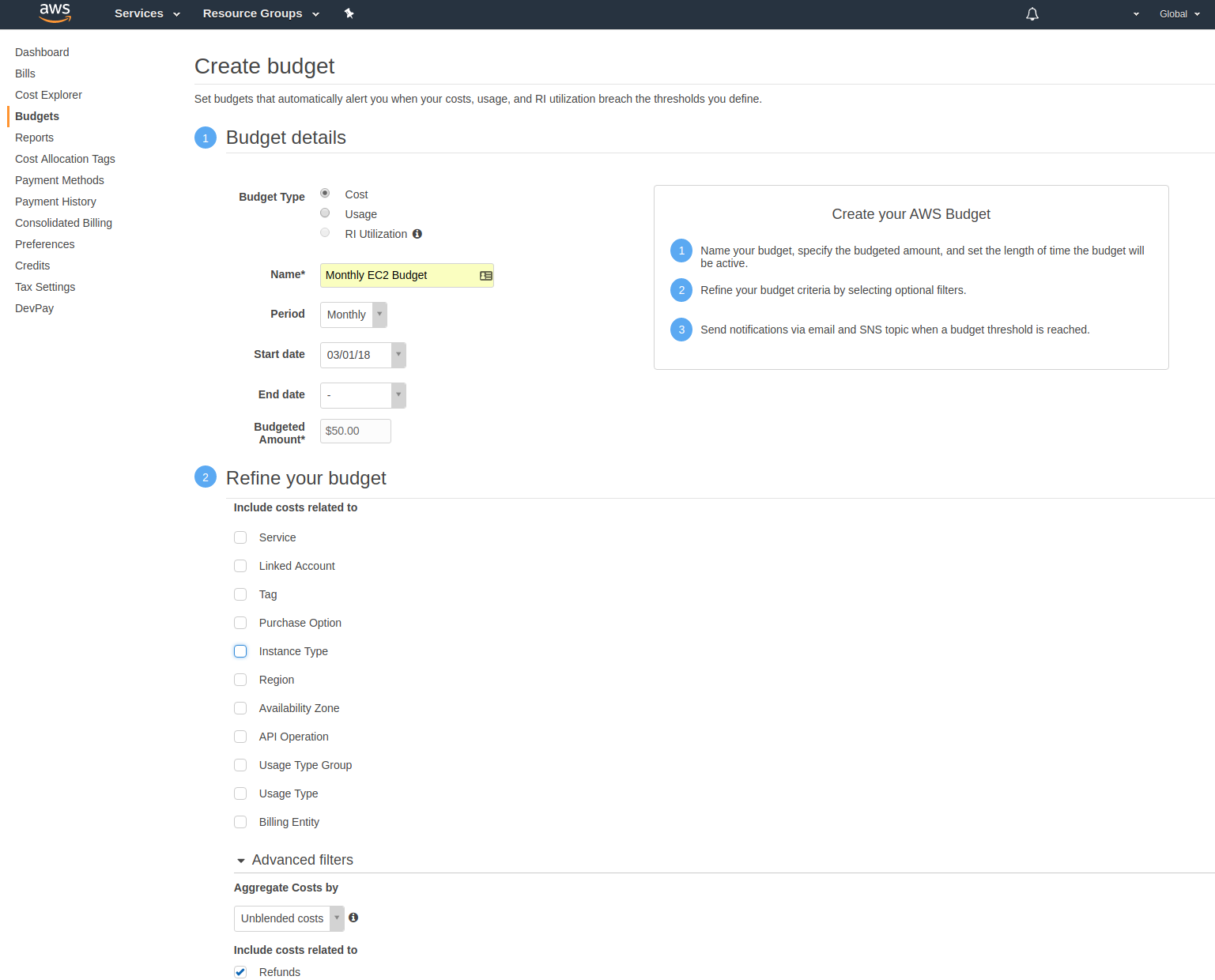This screenshot has width=1215, height=980.
Task: Collapse the Advanced filters section
Action: [241, 860]
